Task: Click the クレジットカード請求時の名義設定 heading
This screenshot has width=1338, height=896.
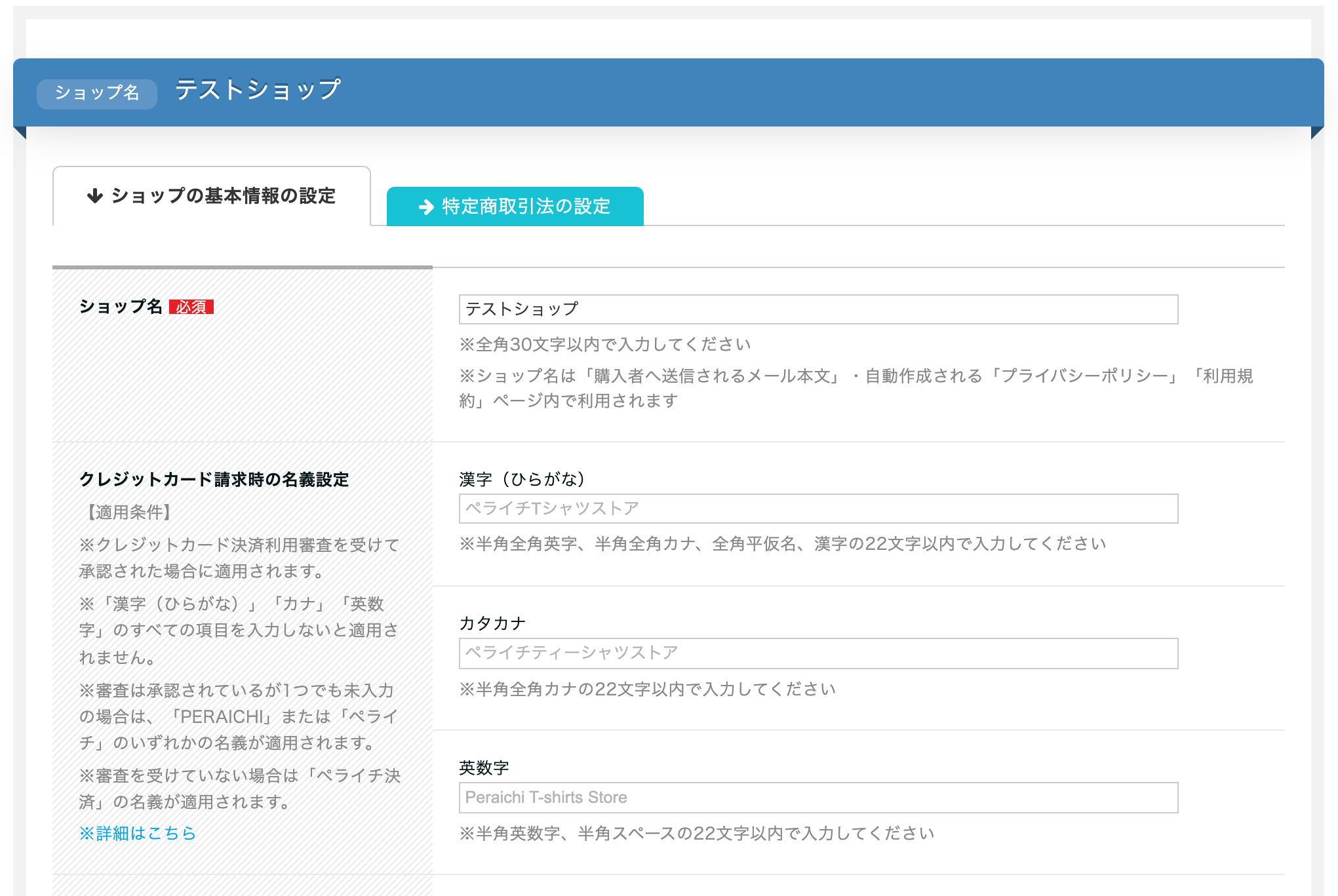Action: [214, 480]
